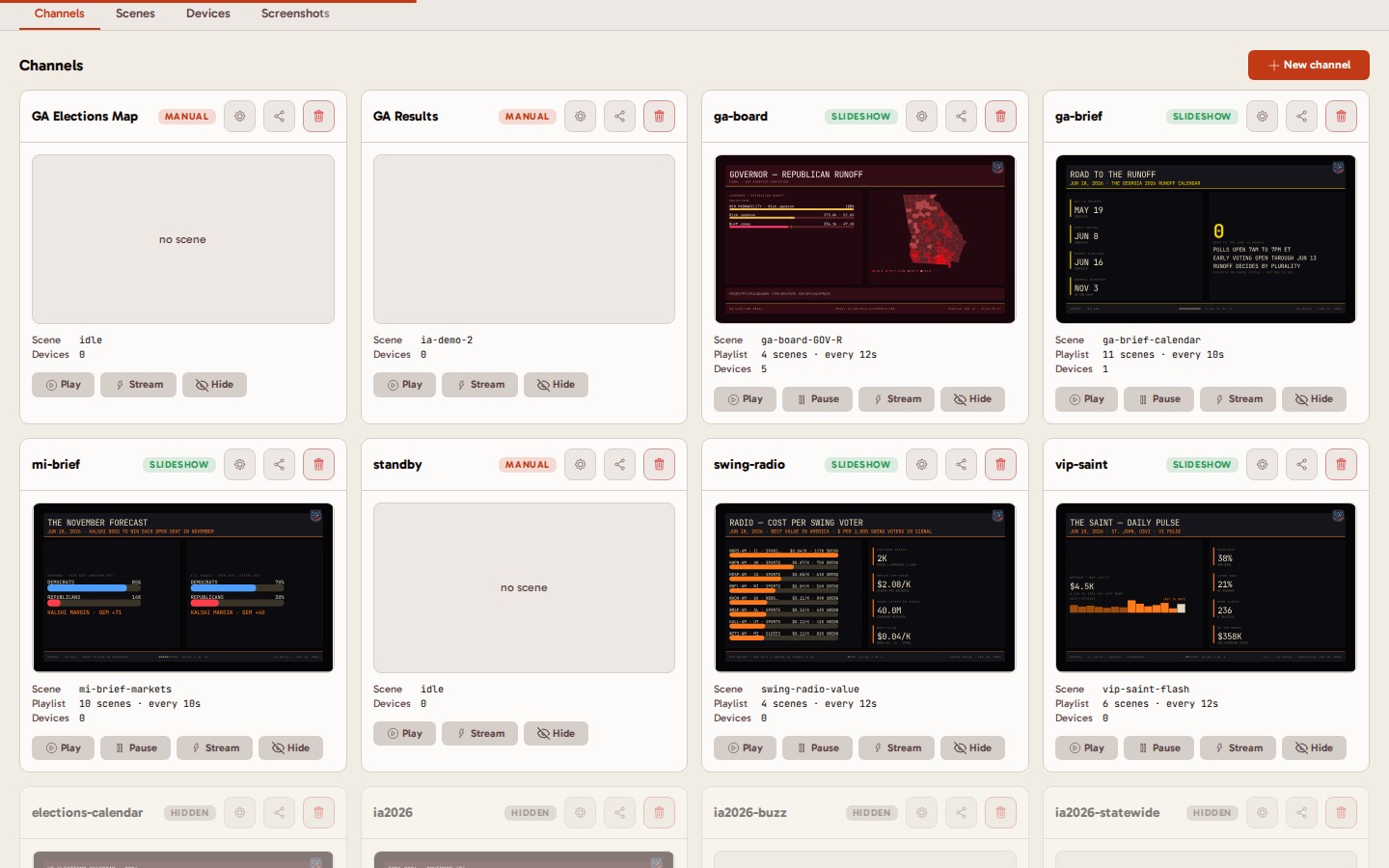Delete the ga-brief channel
Viewport: 1389px width, 868px height.
click(x=1342, y=116)
